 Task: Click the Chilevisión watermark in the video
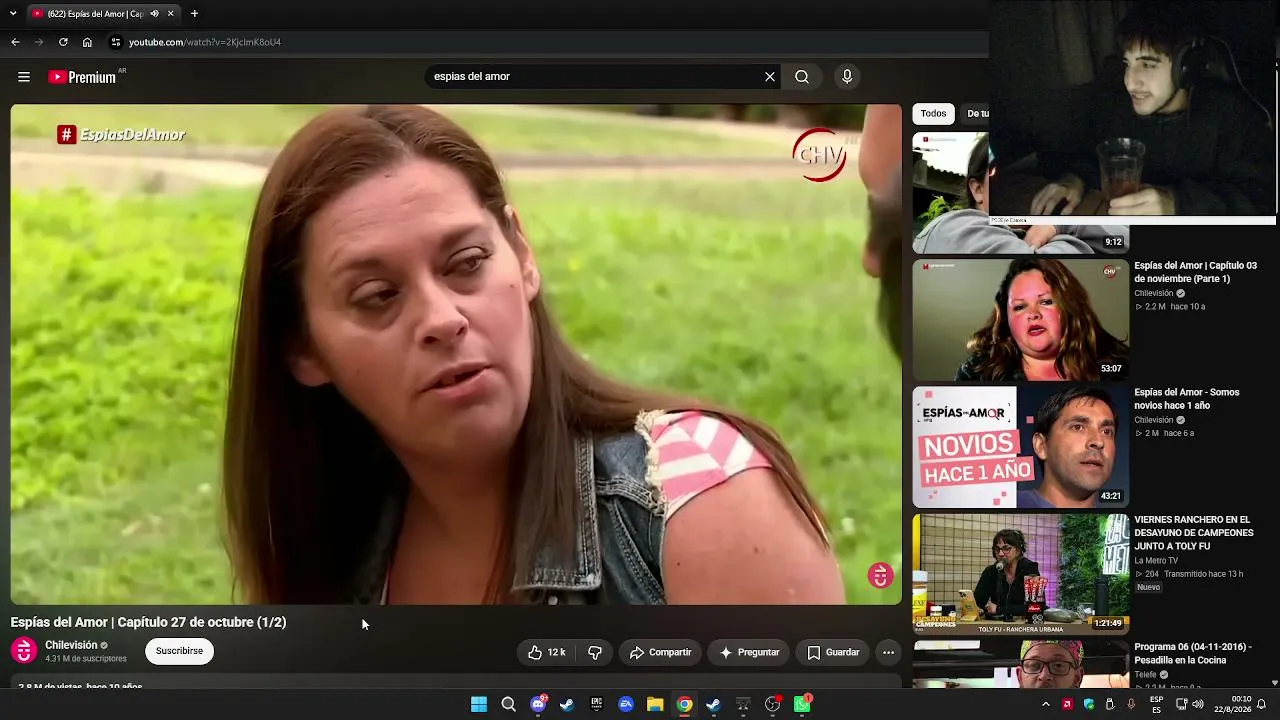880,575
